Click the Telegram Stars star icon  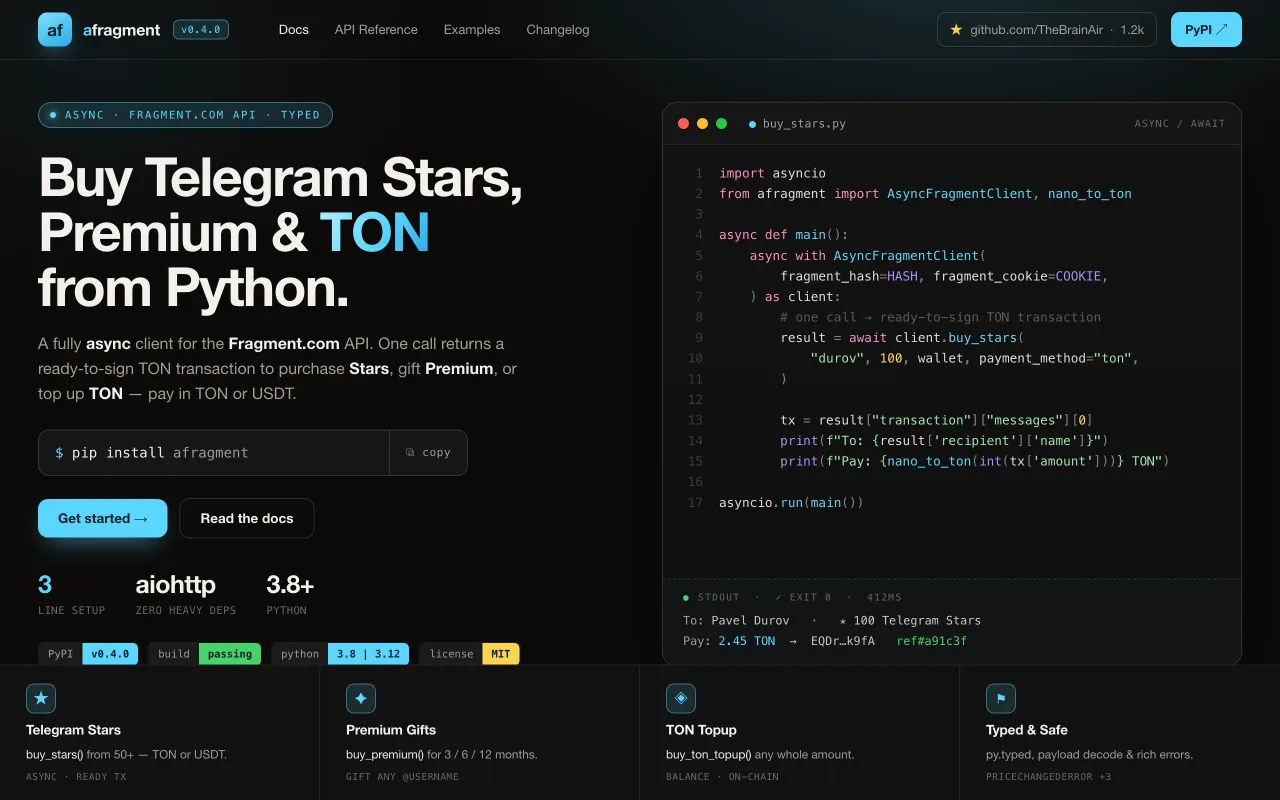pyautogui.click(x=41, y=698)
